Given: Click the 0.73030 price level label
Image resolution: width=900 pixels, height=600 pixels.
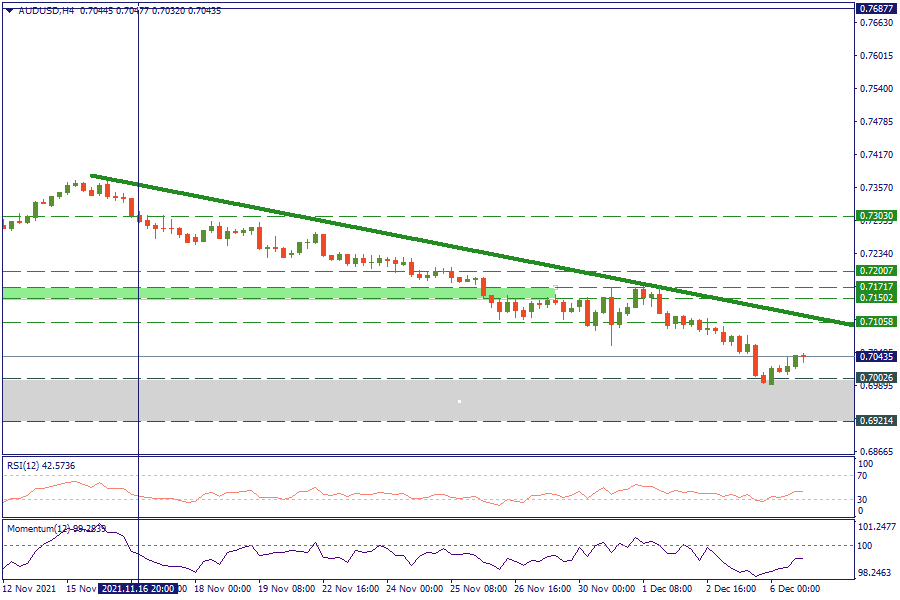Looking at the screenshot, I should [876, 216].
